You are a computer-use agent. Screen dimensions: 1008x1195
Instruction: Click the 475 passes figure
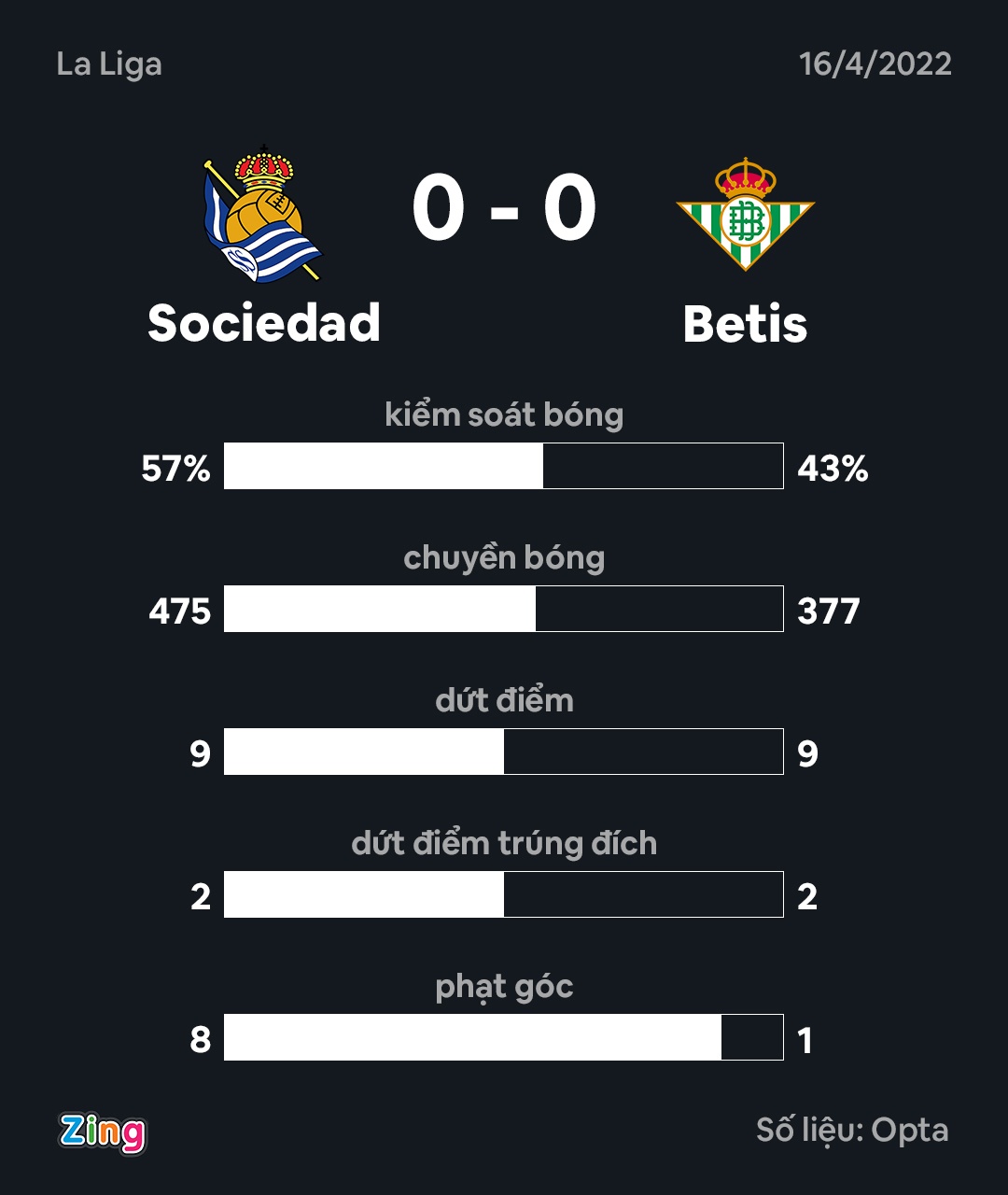pyautogui.click(x=180, y=612)
